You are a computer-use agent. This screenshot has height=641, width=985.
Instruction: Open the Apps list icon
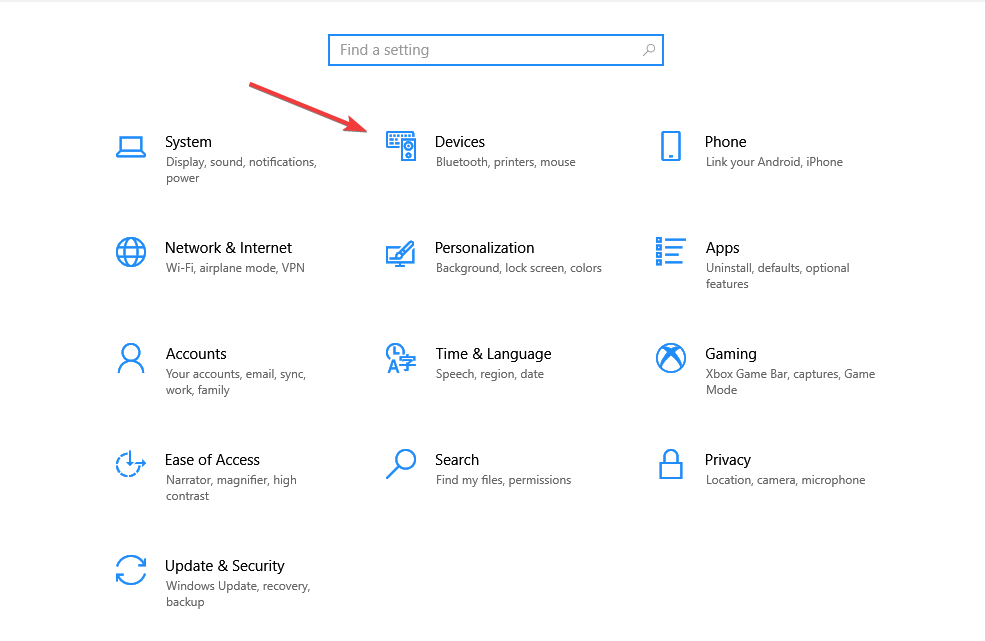(671, 252)
